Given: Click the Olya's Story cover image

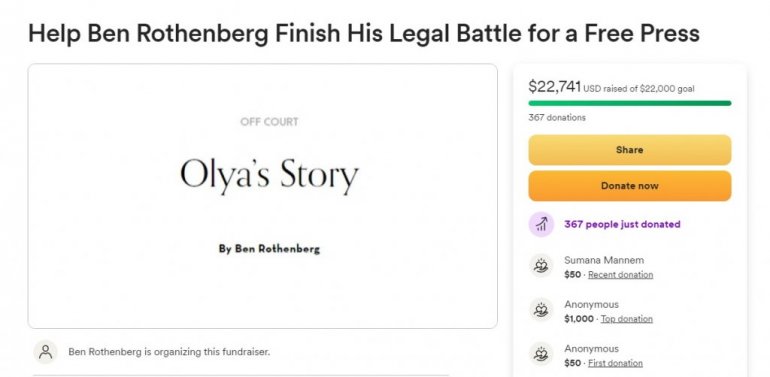Looking at the screenshot, I should (262, 196).
